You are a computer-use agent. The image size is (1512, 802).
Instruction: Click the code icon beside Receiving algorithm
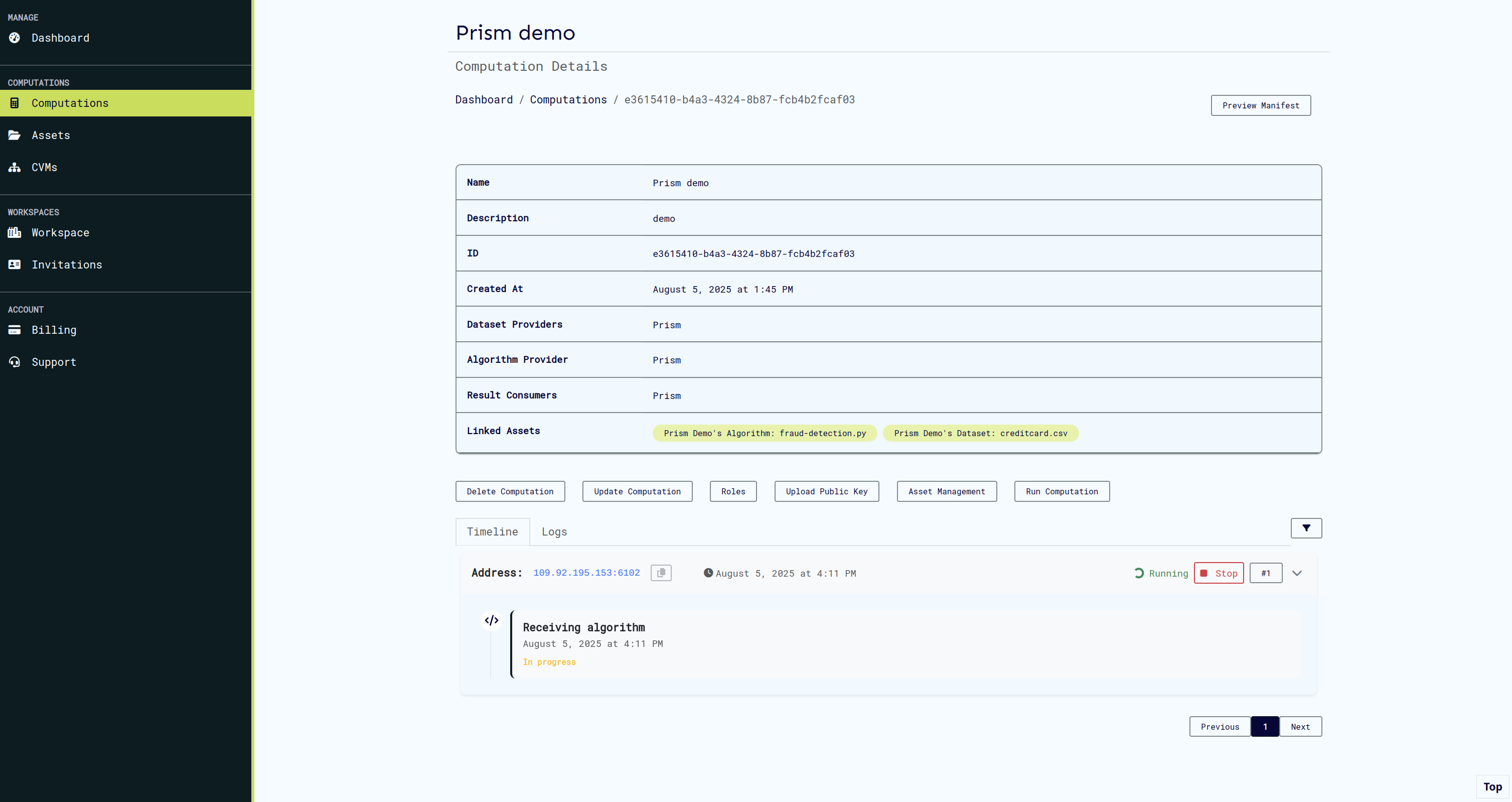click(x=491, y=620)
